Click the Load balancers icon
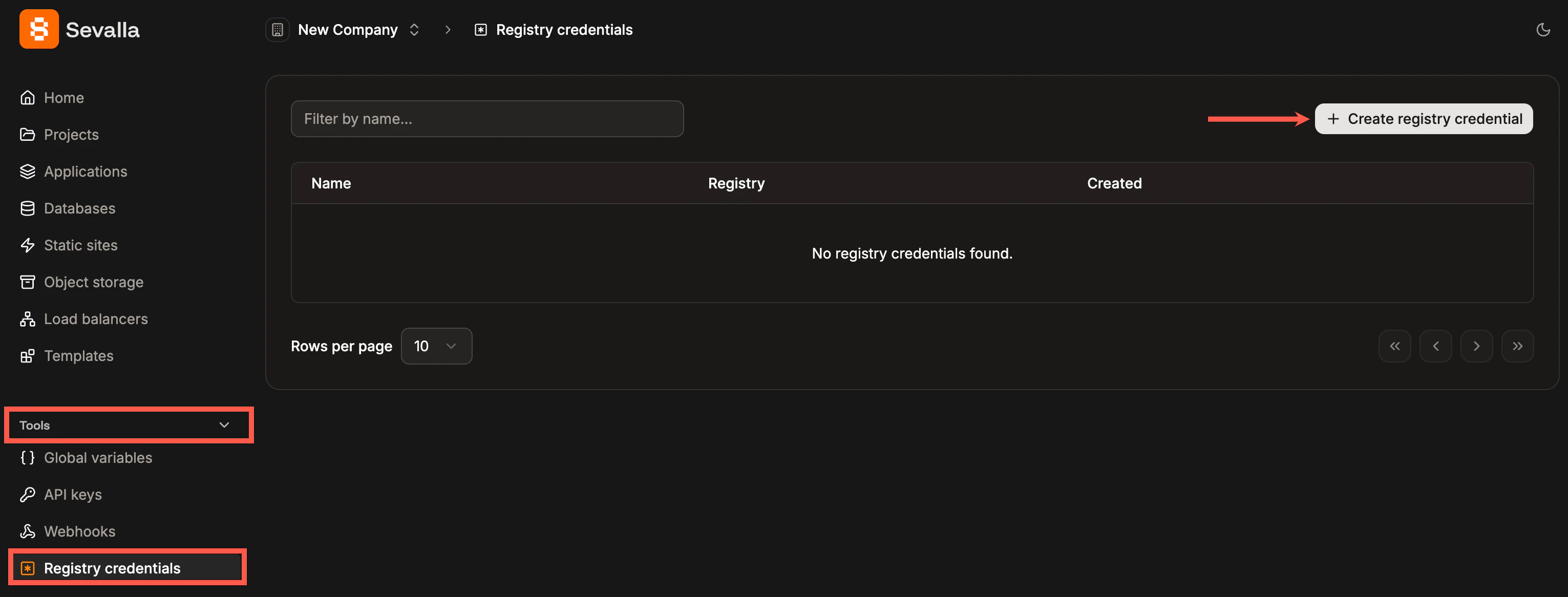The image size is (1568, 597). [27, 319]
